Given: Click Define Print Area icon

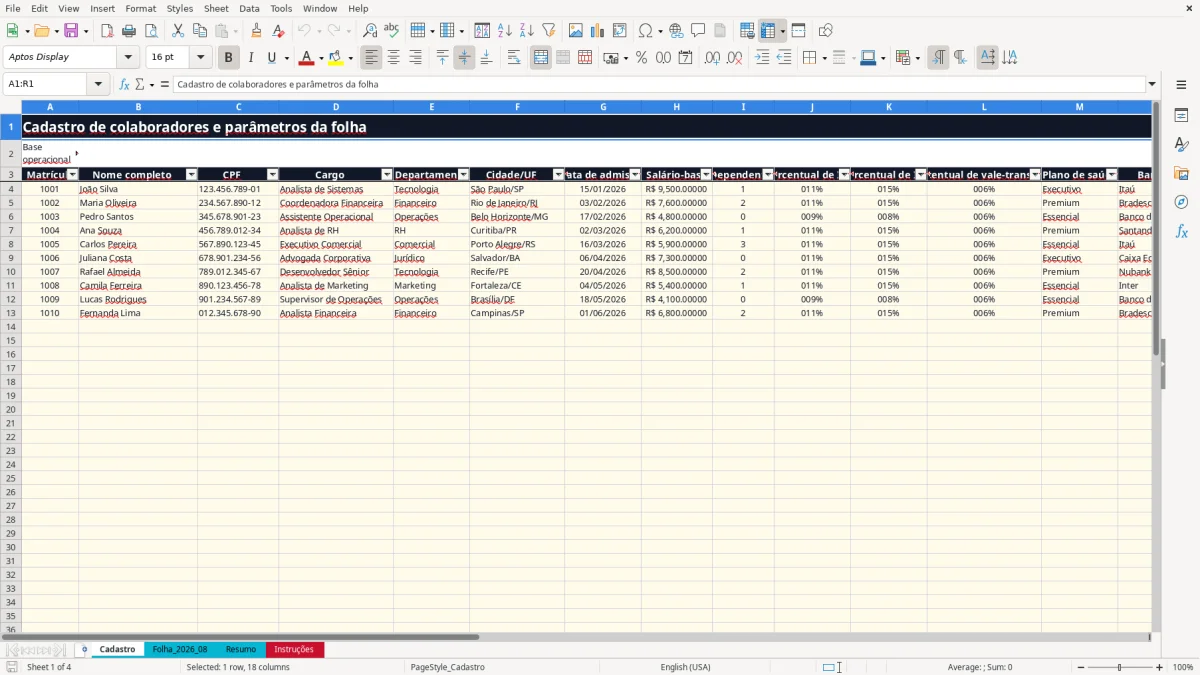Looking at the screenshot, I should click(x=748, y=31).
